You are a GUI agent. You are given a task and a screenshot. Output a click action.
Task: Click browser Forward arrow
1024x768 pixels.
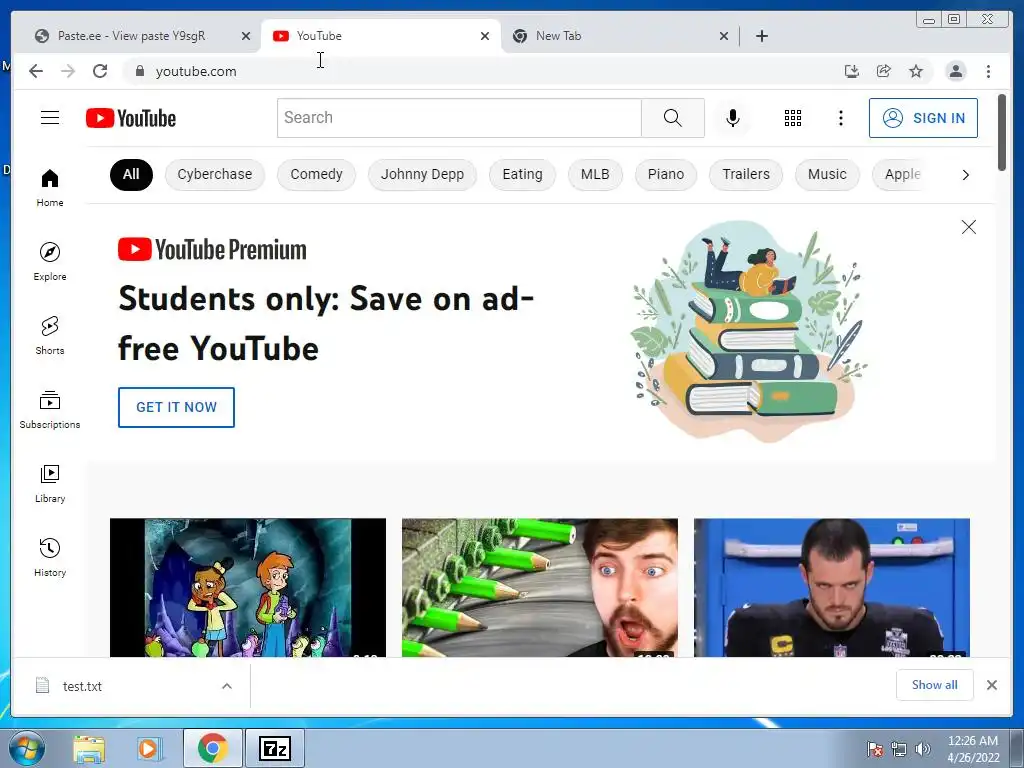pos(68,71)
